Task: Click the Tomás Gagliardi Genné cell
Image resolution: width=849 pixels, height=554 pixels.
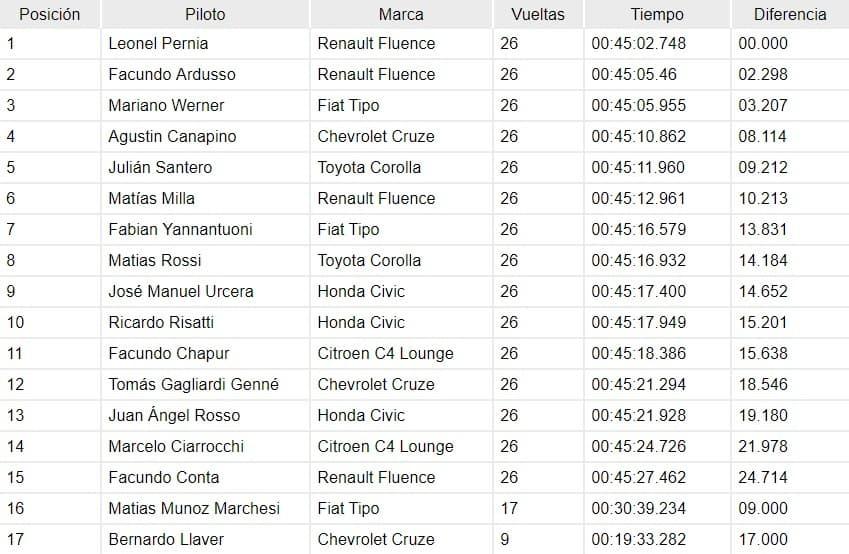Action: (205, 384)
